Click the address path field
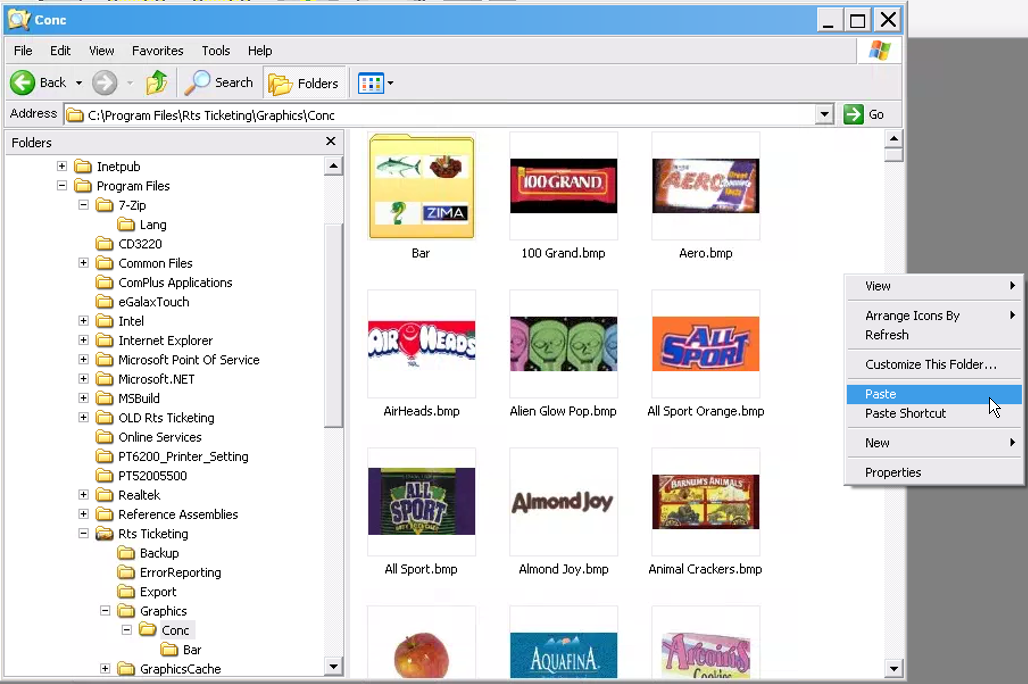The image size is (1028, 684). click(x=440, y=115)
